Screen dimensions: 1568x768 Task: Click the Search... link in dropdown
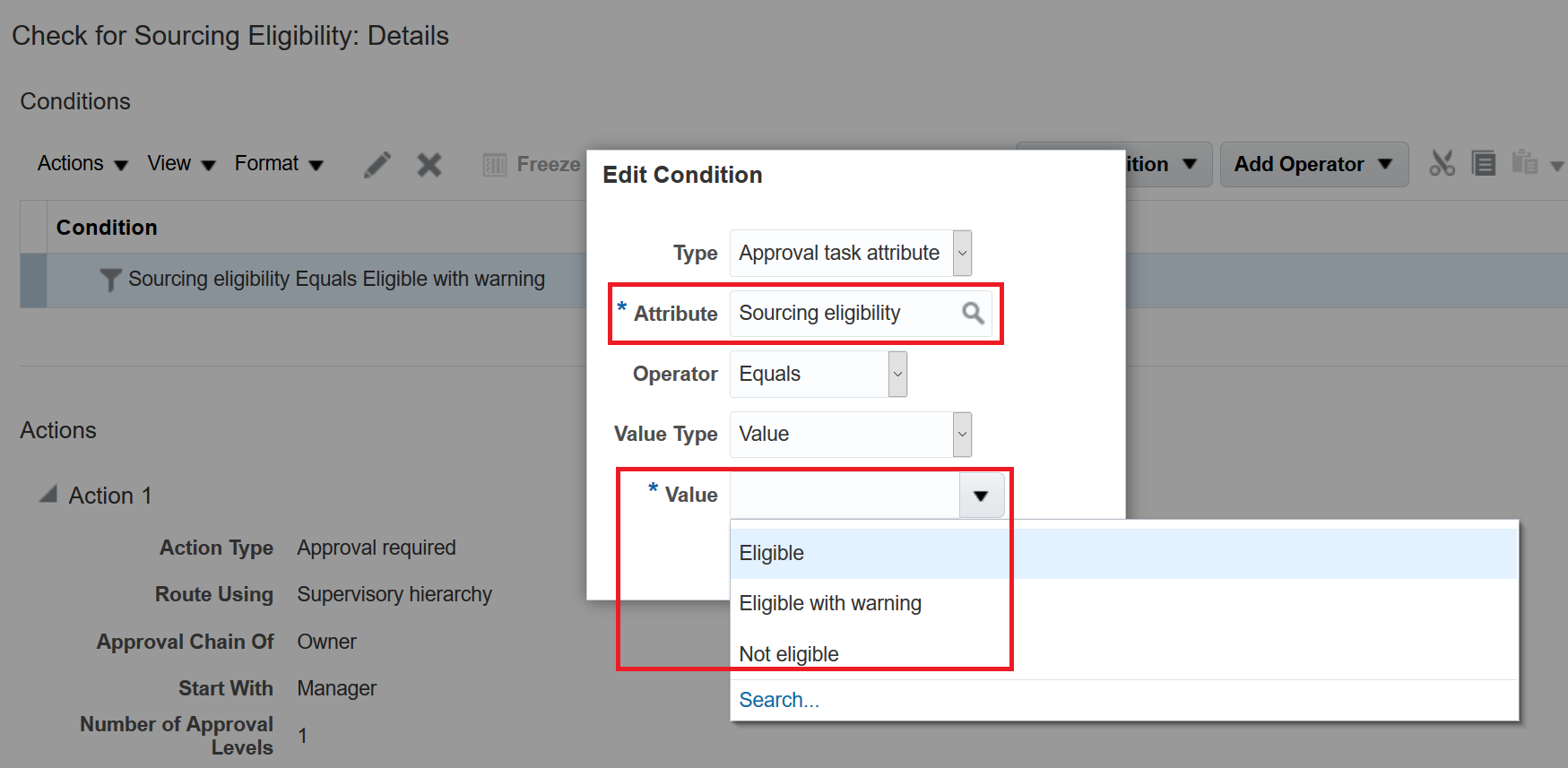[779, 700]
